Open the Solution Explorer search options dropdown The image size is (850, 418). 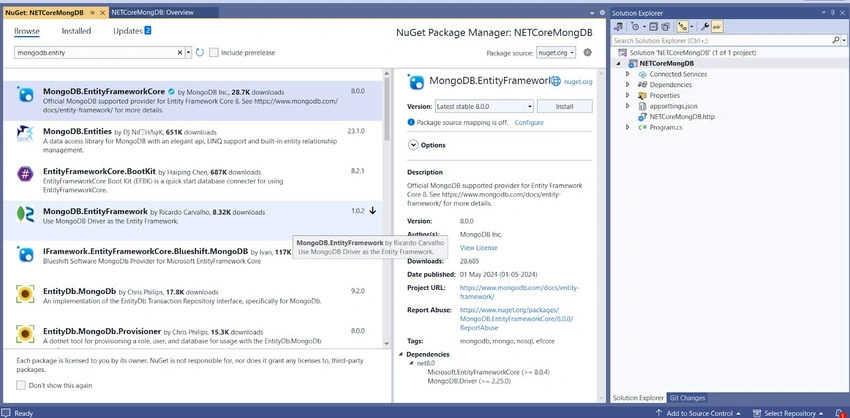coord(844,40)
